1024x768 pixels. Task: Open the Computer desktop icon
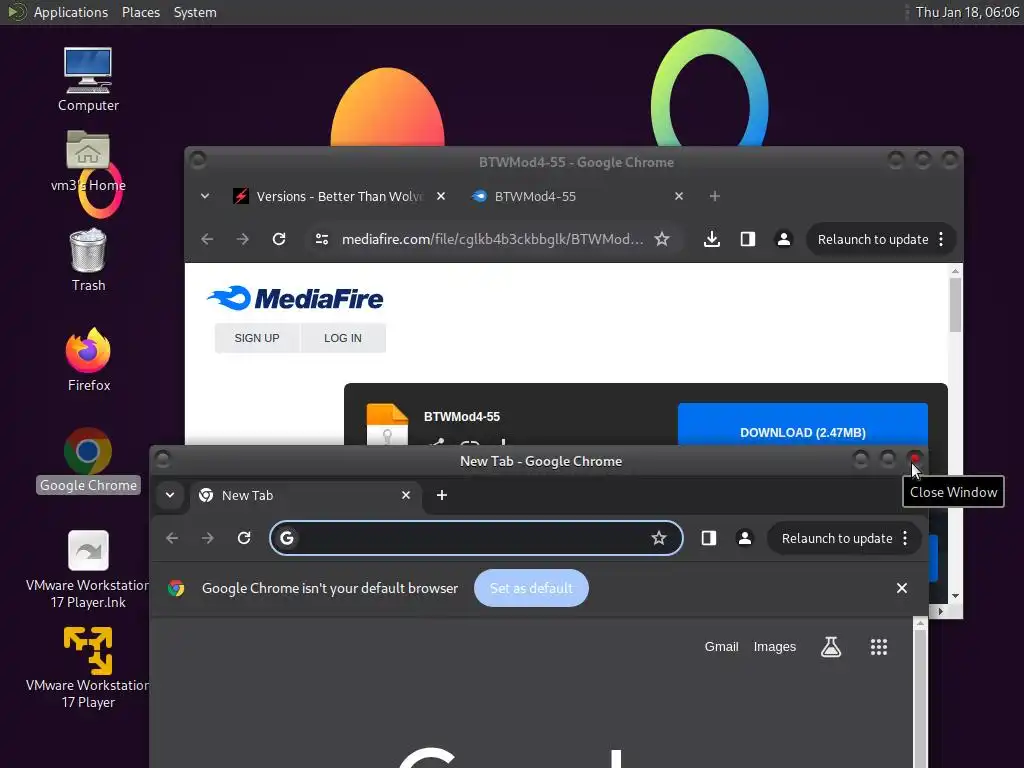click(88, 80)
